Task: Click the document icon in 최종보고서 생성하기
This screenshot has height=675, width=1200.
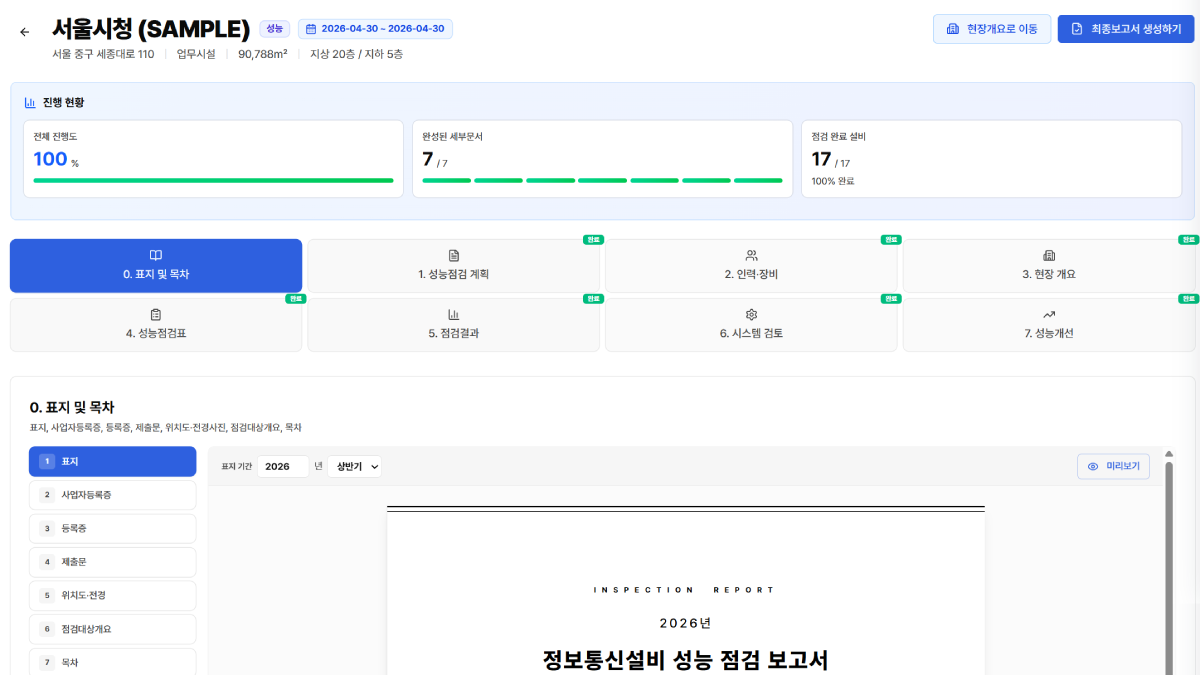Action: [x=1077, y=29]
